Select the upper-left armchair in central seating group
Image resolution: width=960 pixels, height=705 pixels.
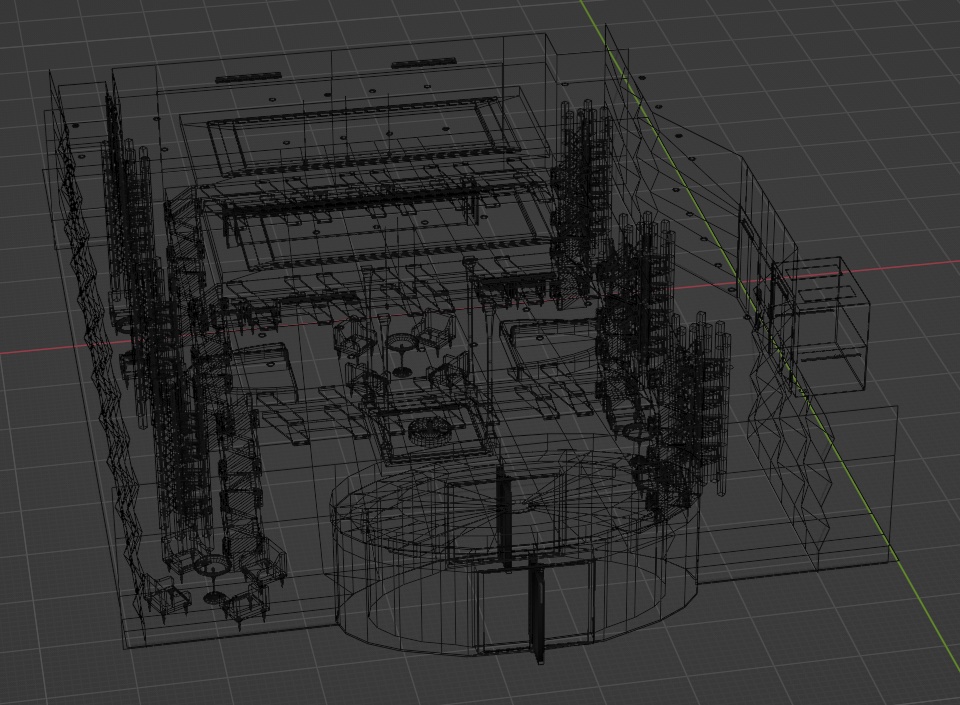[x=354, y=337]
